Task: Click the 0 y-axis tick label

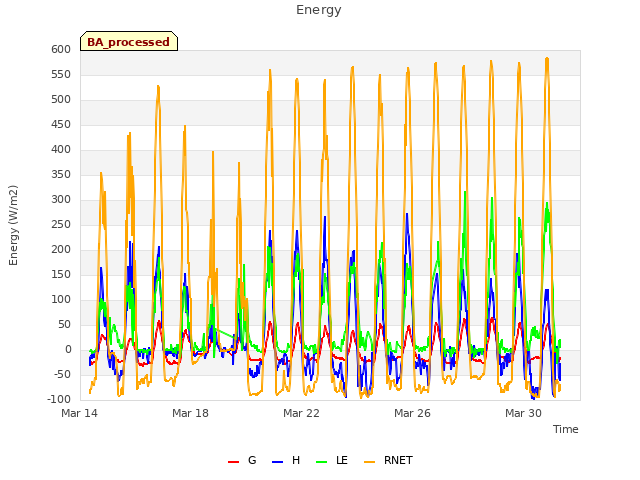Action: (68, 350)
